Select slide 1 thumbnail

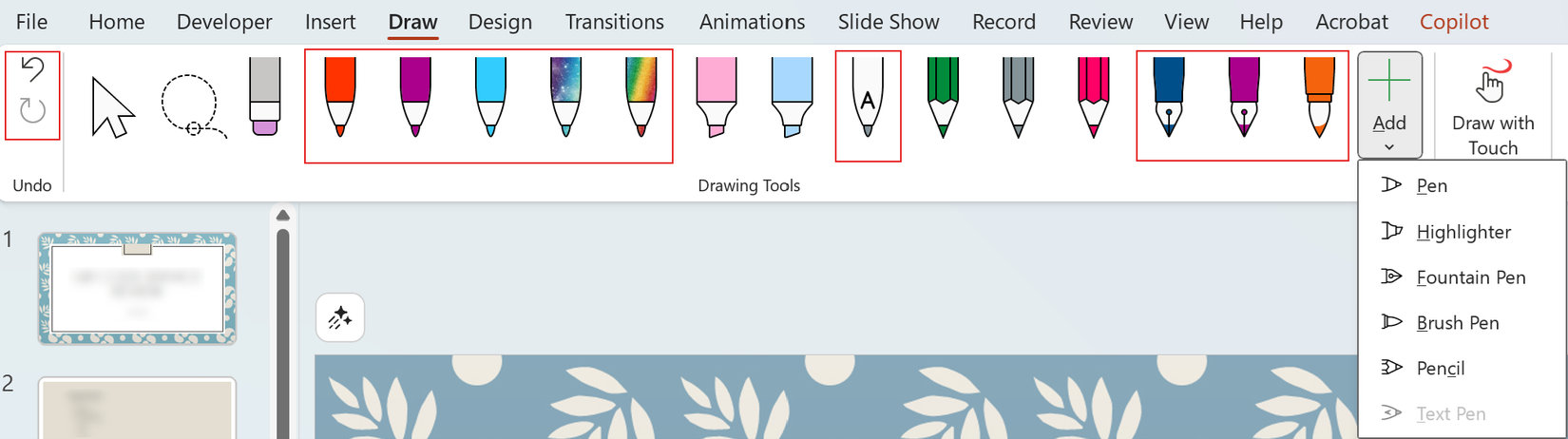[137, 288]
